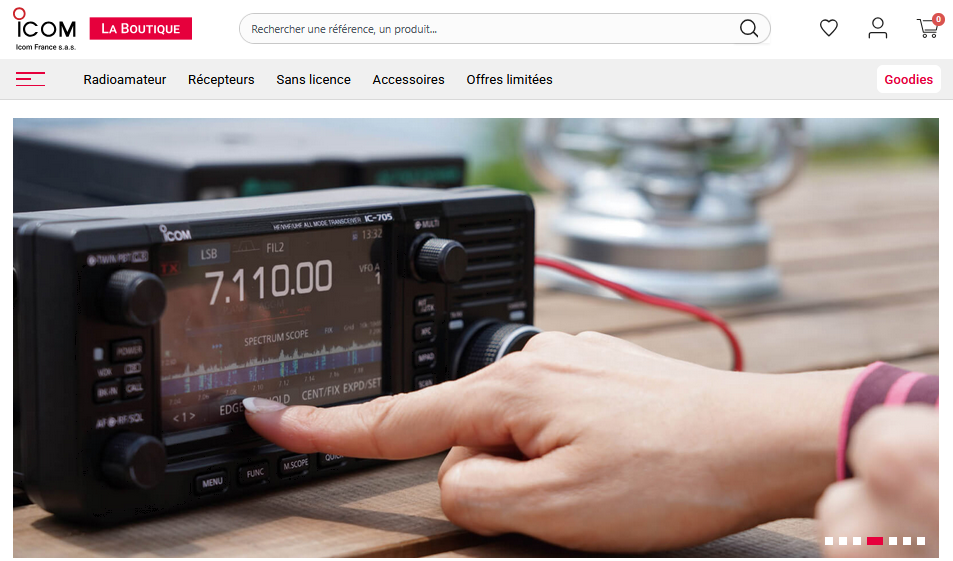Click the IC-705 hero banner image

click(476, 337)
